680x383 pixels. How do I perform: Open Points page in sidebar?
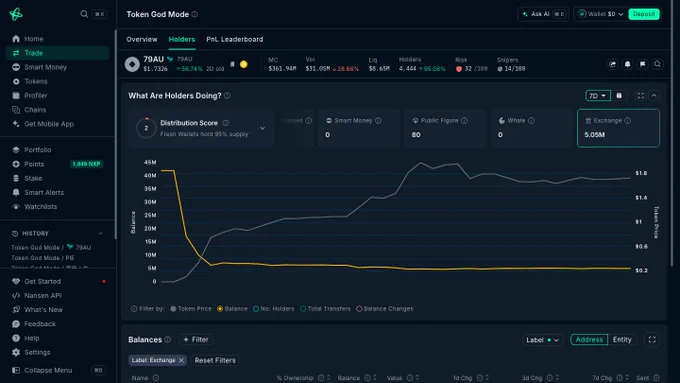(x=34, y=164)
